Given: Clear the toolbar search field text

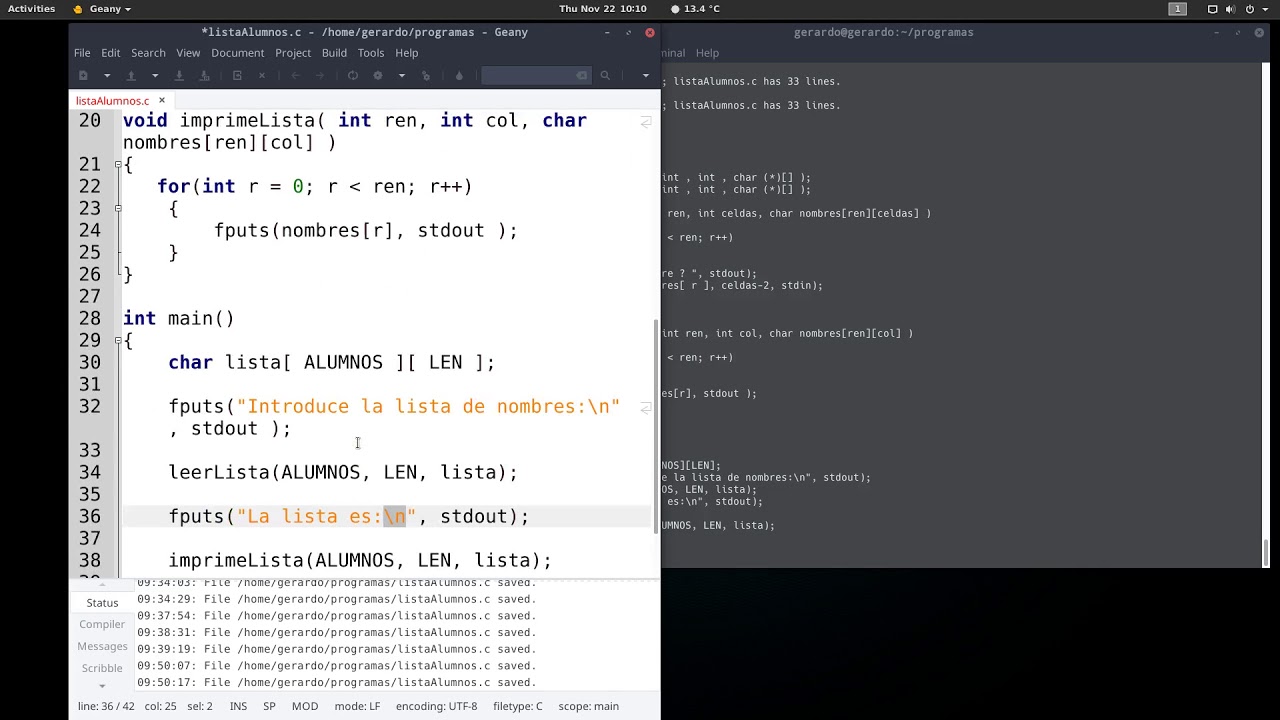Looking at the screenshot, I should 582,75.
